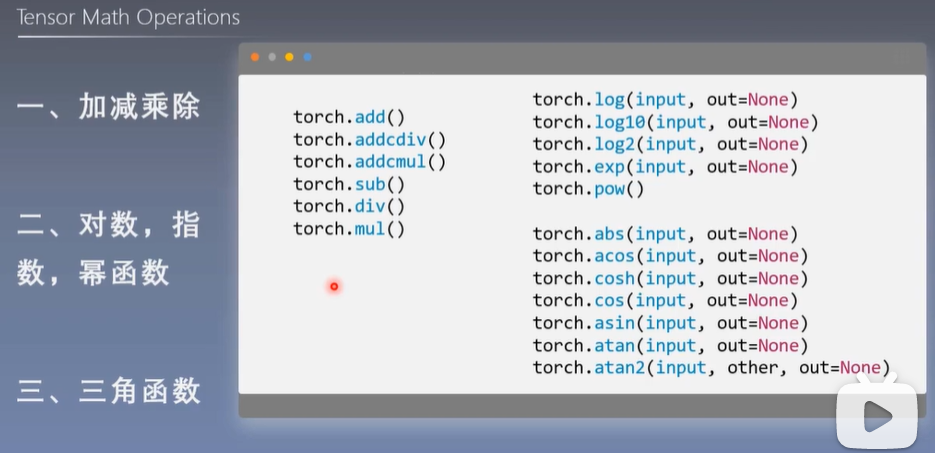Click the gray dot in window titlebar
This screenshot has width=935, height=453.
[272, 57]
